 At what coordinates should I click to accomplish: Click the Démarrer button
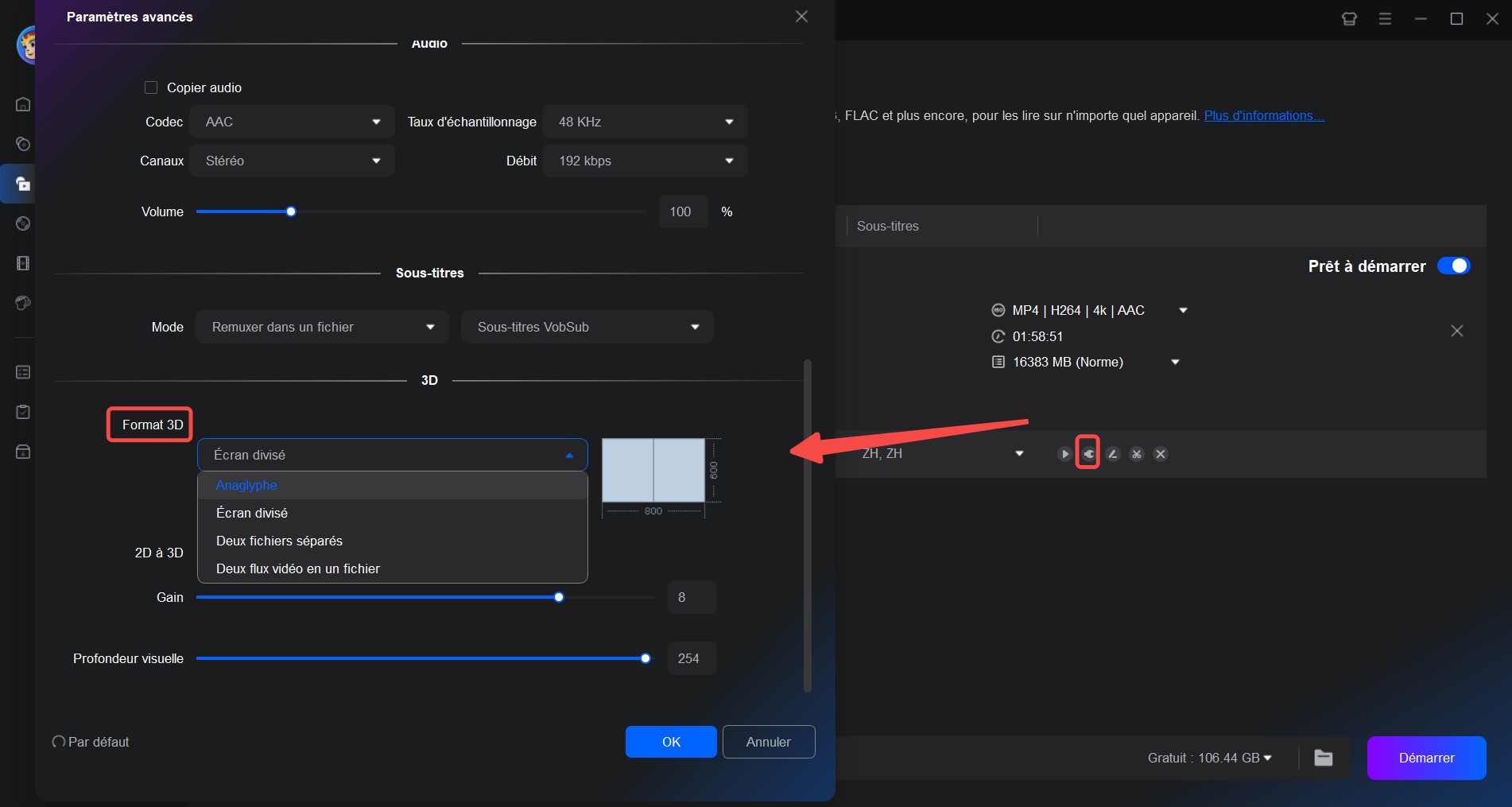click(1426, 758)
